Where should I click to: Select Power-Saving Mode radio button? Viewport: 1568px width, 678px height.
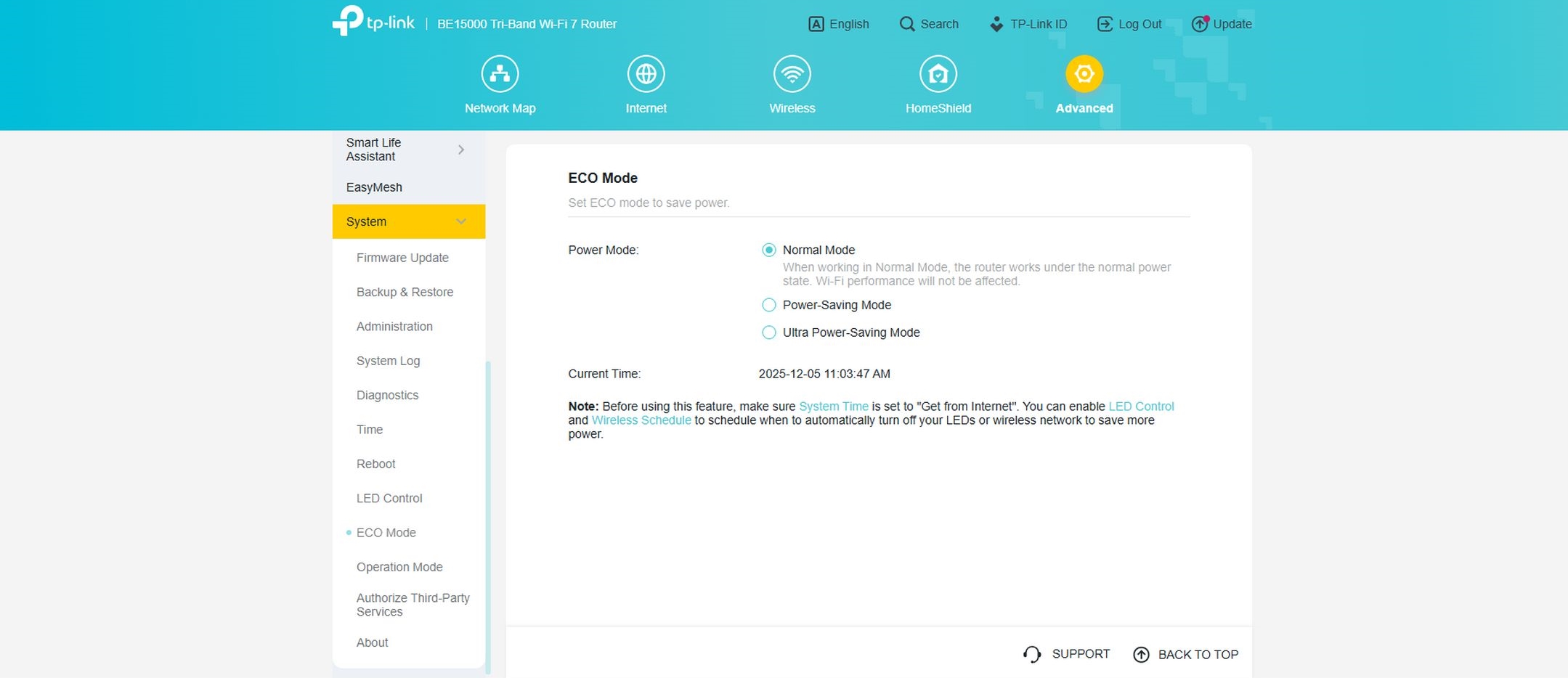768,305
